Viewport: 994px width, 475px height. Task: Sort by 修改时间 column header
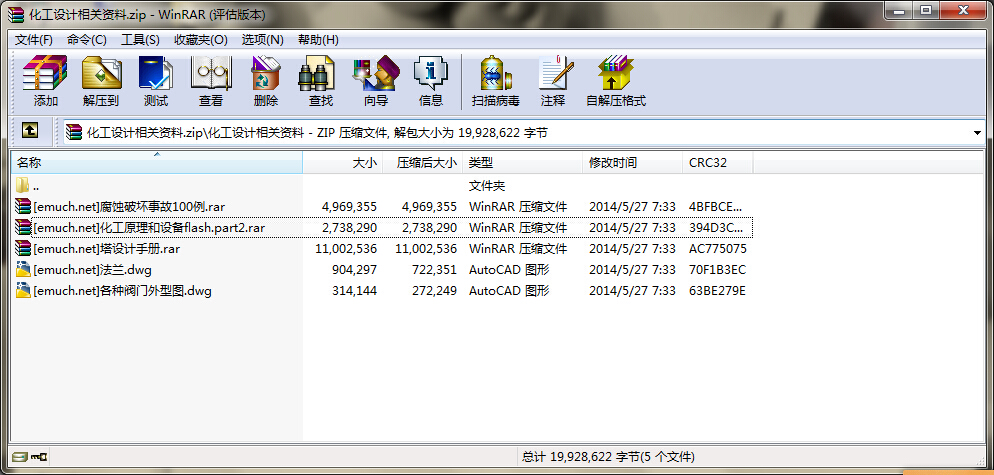(633, 163)
